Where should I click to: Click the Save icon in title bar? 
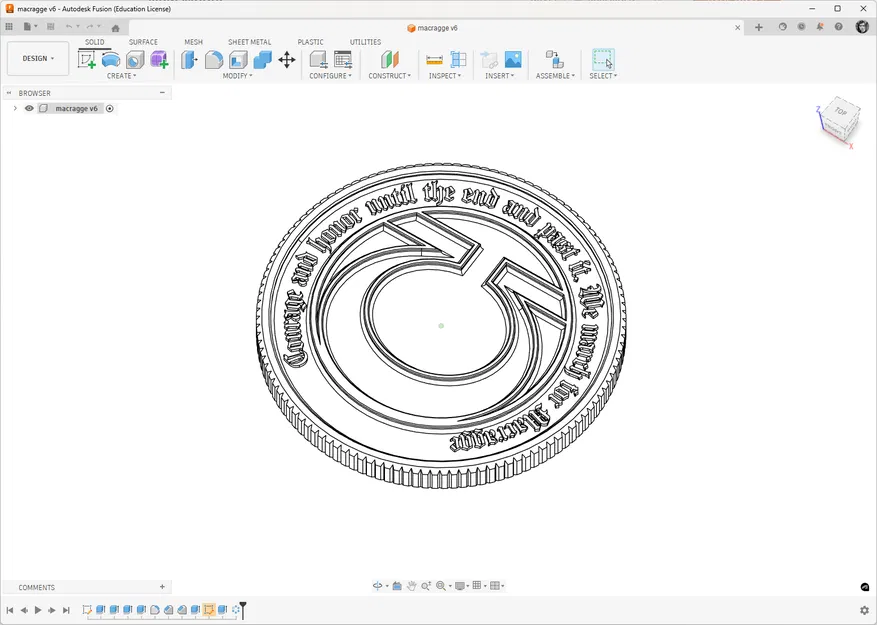tap(50, 27)
